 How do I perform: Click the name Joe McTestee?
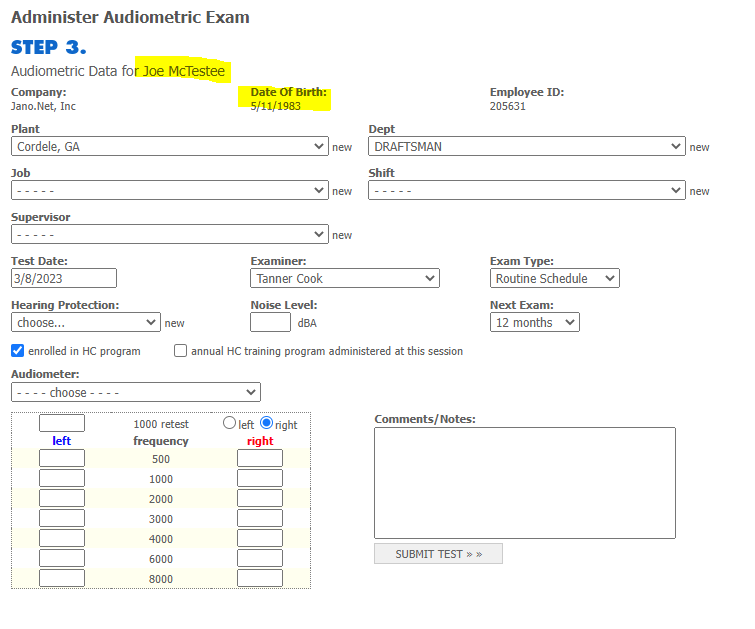click(184, 71)
